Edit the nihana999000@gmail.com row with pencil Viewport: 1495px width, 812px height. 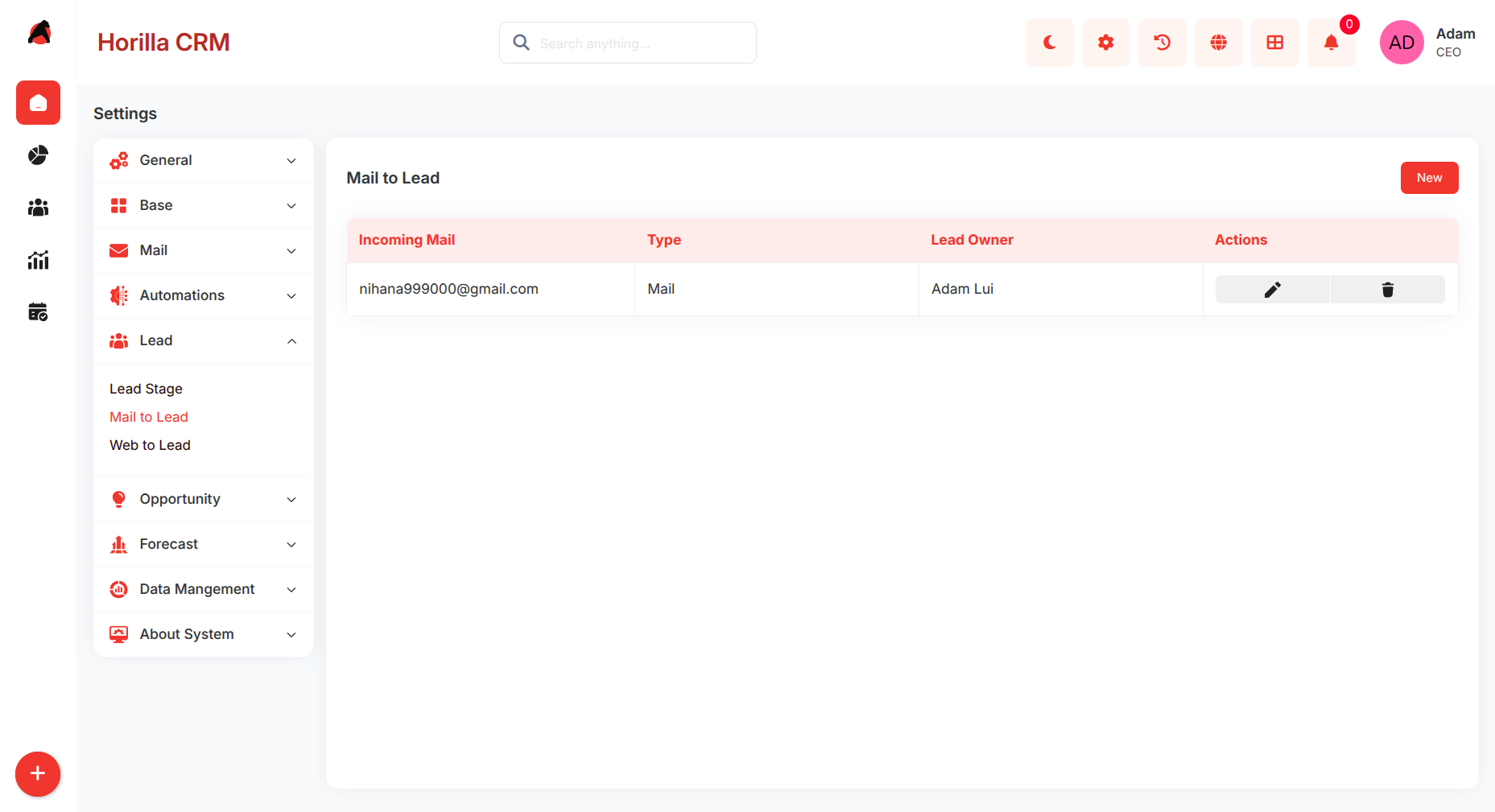point(1273,290)
